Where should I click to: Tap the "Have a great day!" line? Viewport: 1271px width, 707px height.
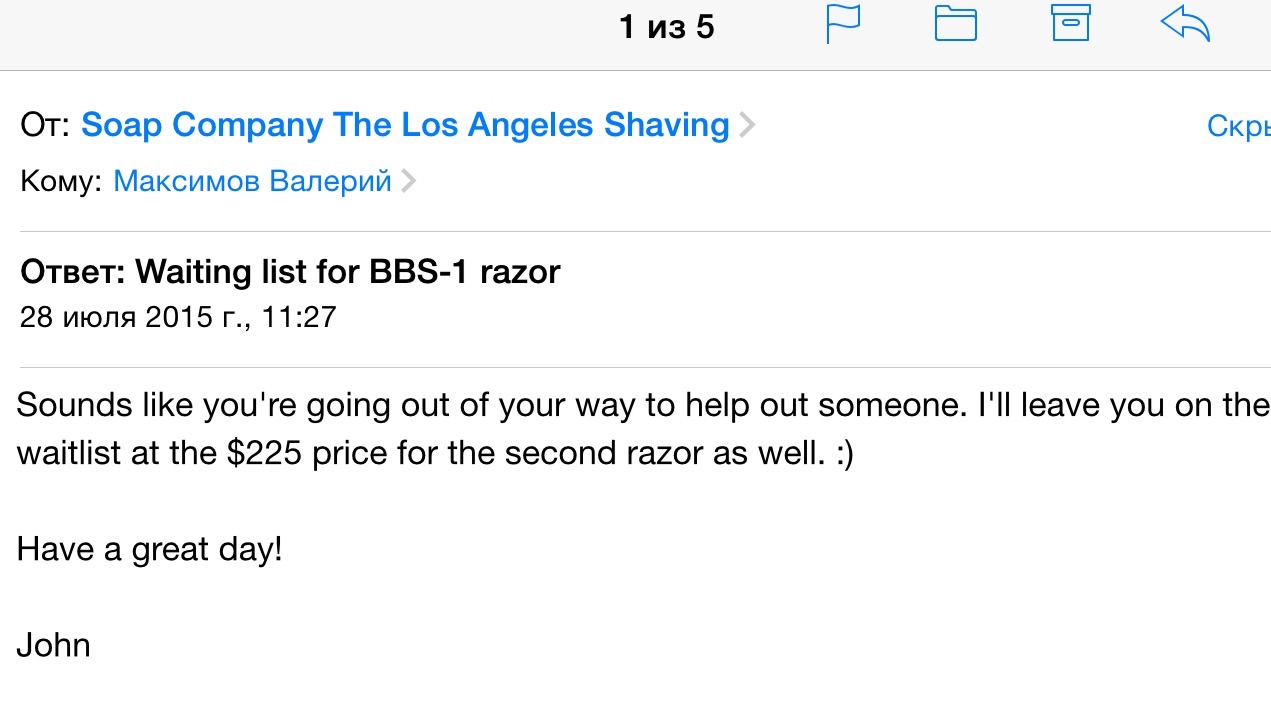[x=150, y=549]
